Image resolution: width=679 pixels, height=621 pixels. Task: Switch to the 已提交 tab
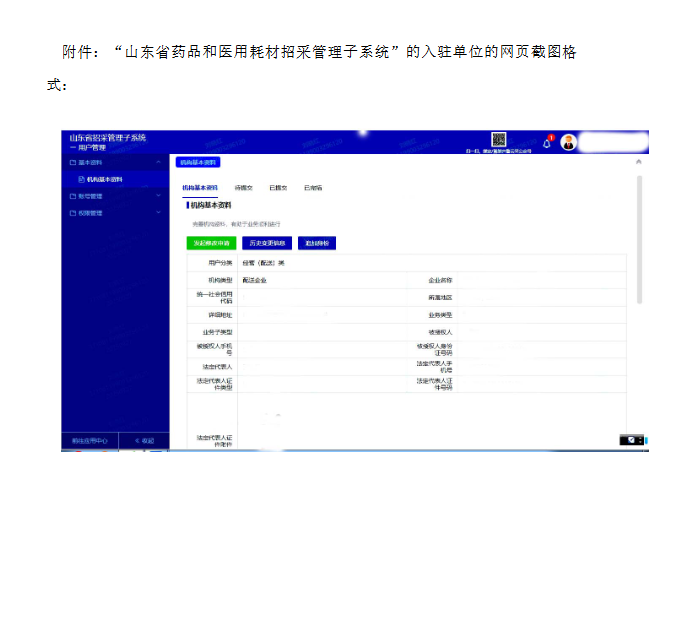click(278, 187)
